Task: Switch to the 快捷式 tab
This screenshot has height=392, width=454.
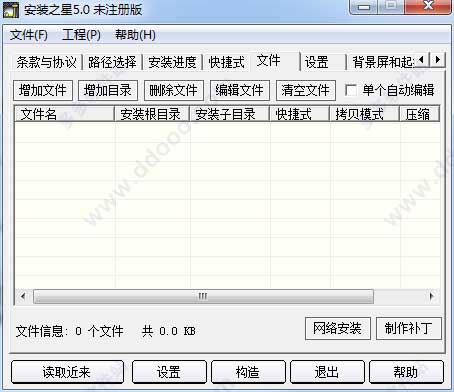Action: point(226,62)
